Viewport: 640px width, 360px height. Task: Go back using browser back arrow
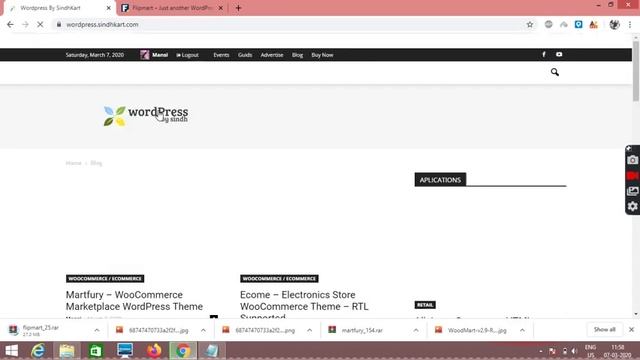click(x=10, y=24)
